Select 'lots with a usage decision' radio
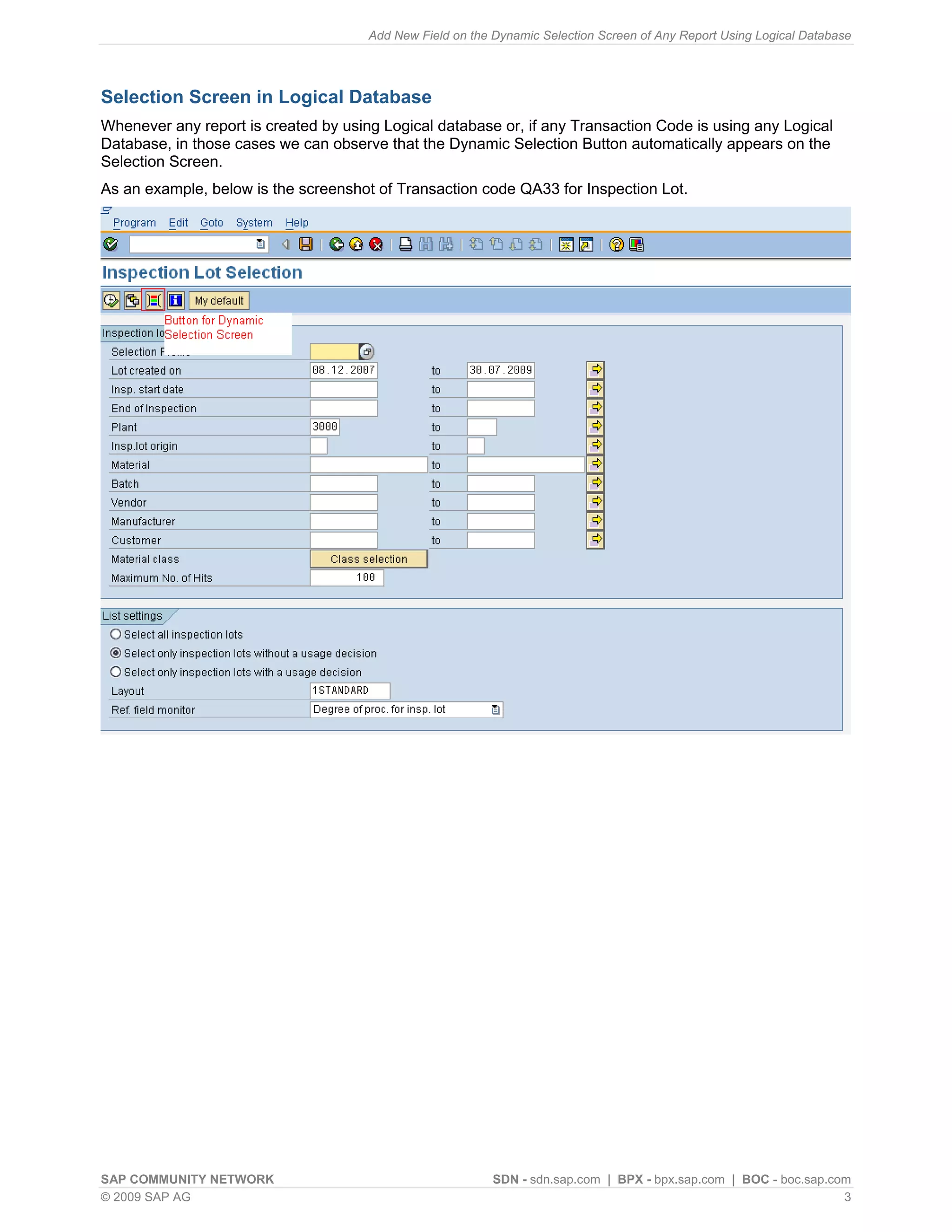Screen dimensions: 952x1232 point(116,672)
